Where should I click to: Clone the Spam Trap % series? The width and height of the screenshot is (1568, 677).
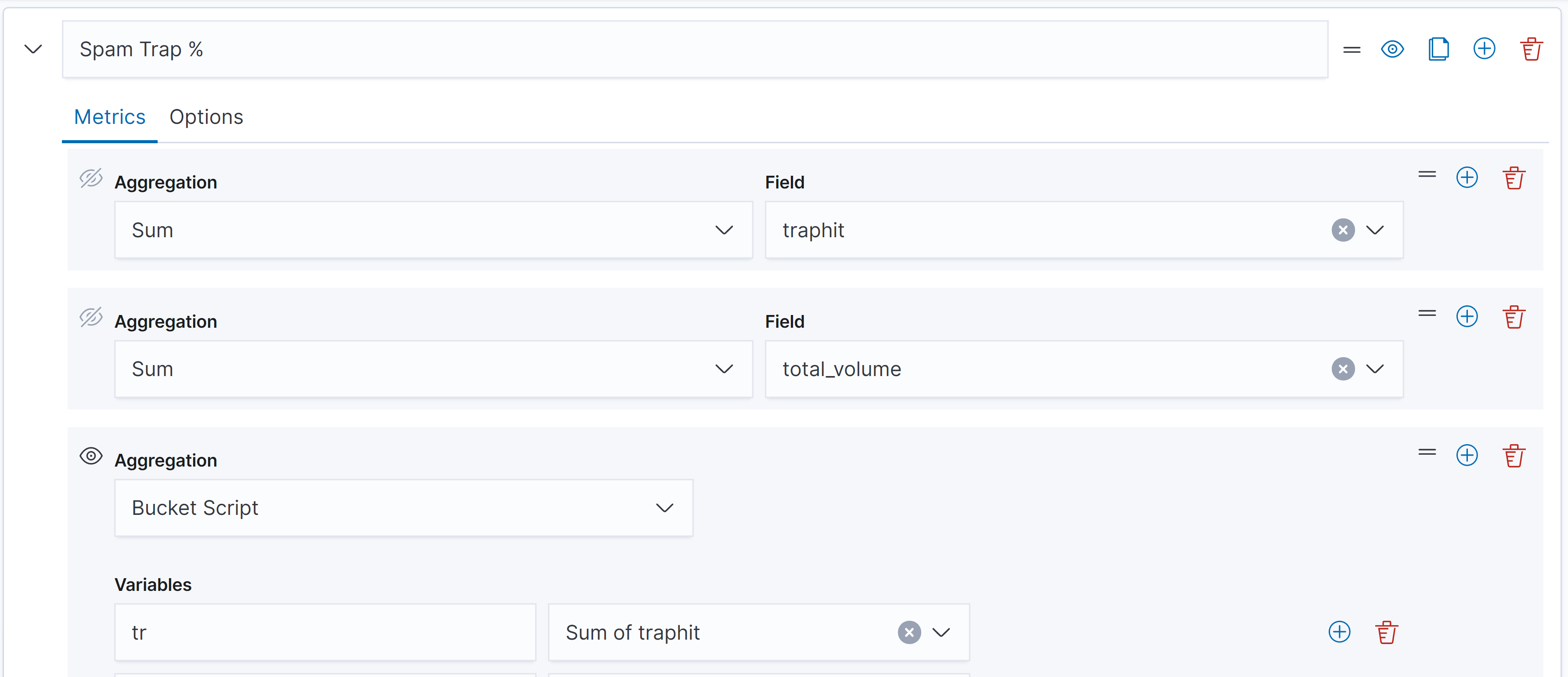coord(1438,49)
